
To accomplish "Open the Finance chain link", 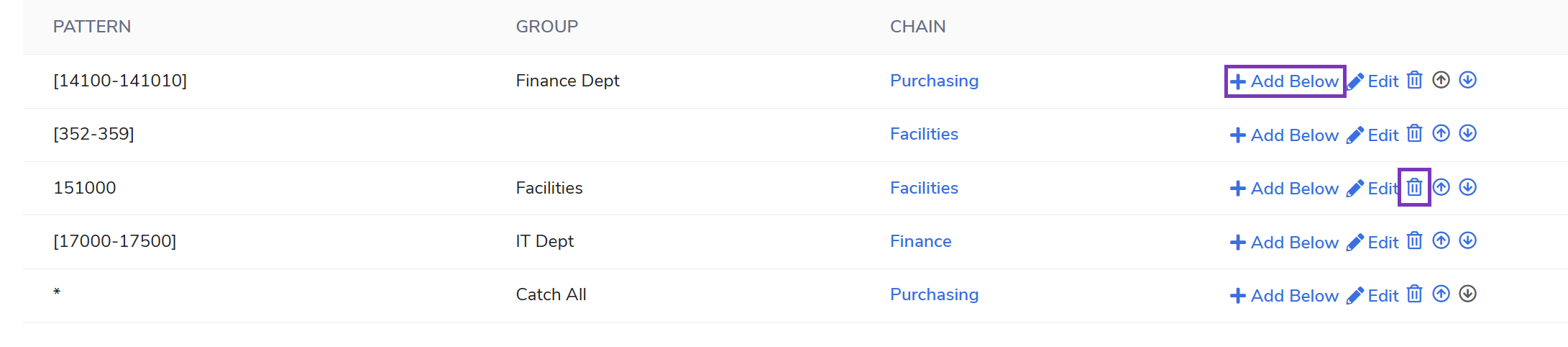I will coord(920,241).
